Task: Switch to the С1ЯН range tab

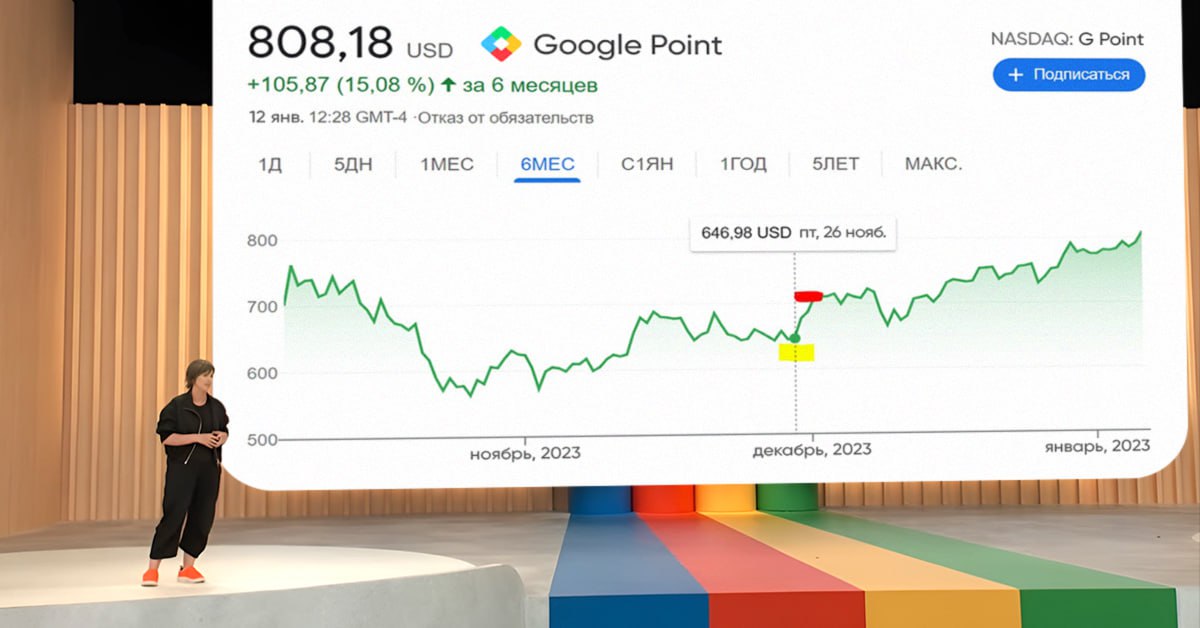Action: click(x=648, y=164)
